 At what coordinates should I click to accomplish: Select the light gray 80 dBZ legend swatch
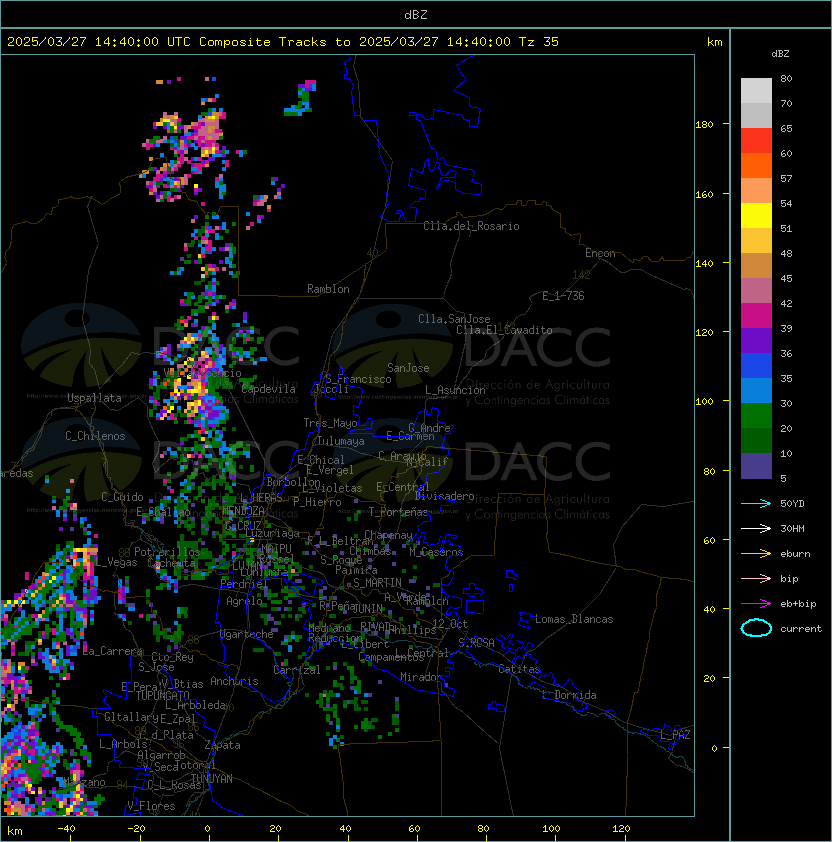tap(756, 91)
